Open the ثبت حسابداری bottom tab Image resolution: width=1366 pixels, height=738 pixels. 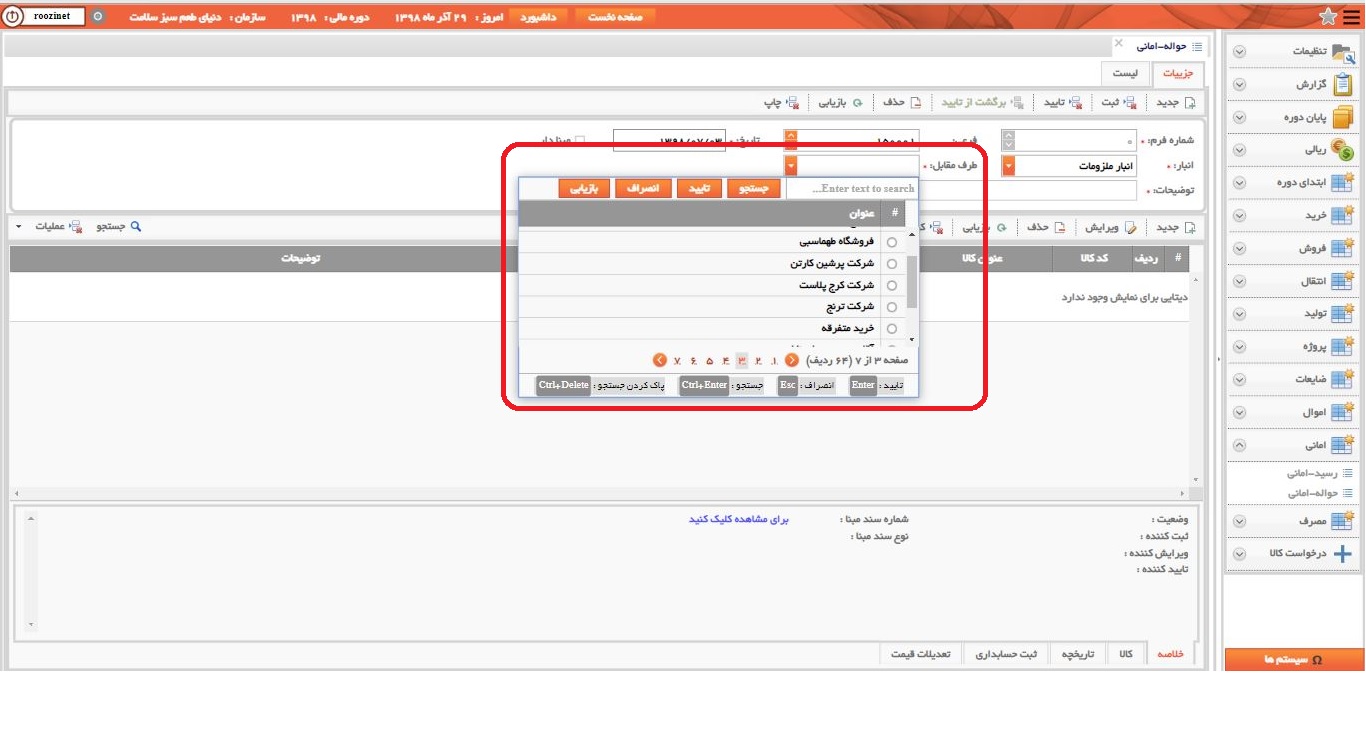click(1006, 654)
